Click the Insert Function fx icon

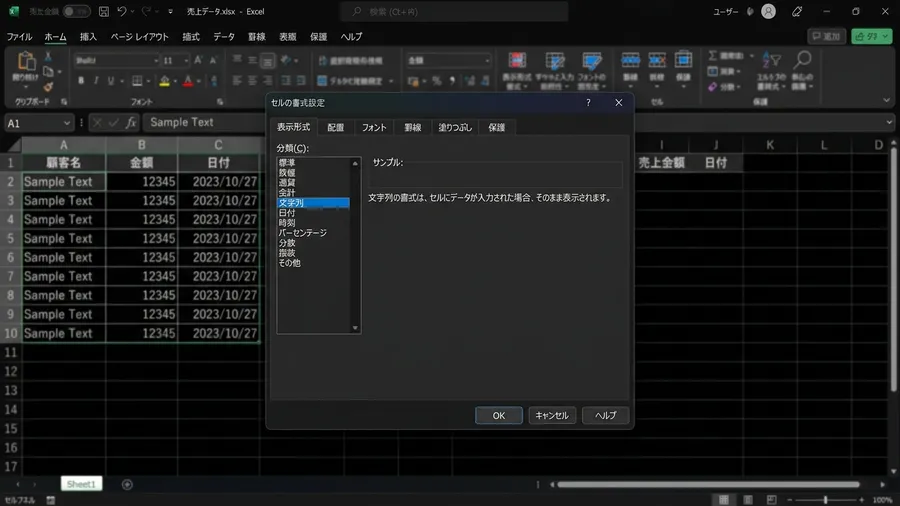tap(131, 122)
